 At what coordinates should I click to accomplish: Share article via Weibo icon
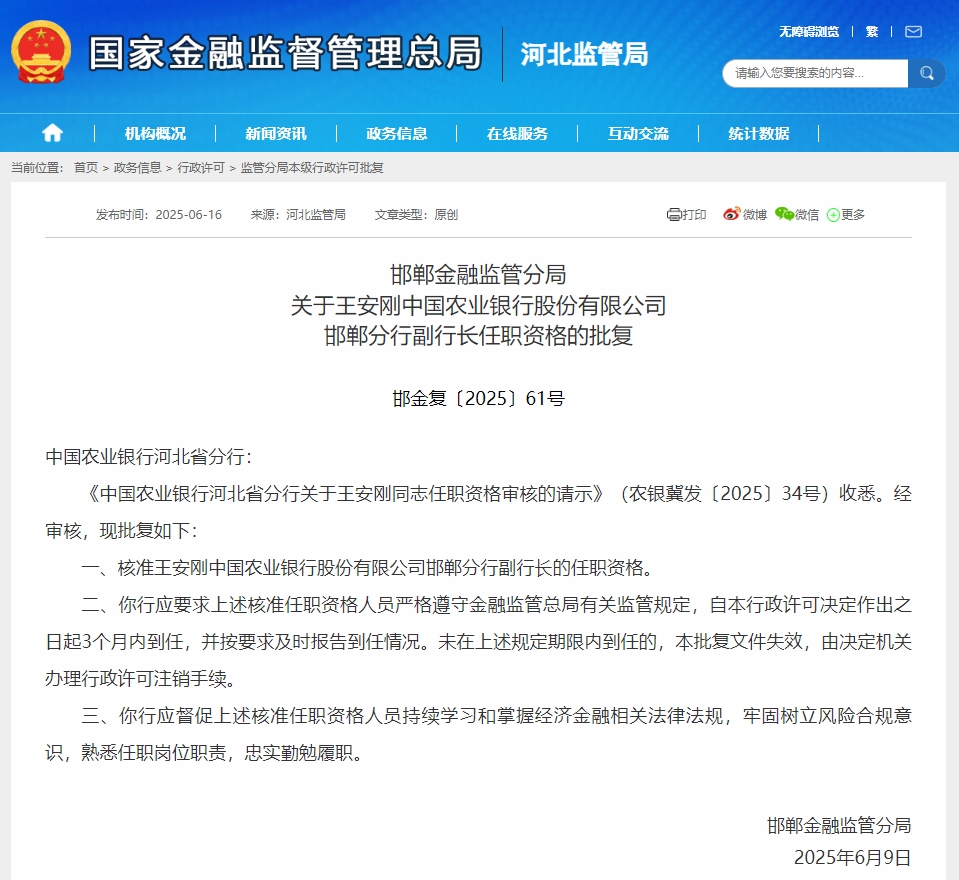[x=731, y=214]
